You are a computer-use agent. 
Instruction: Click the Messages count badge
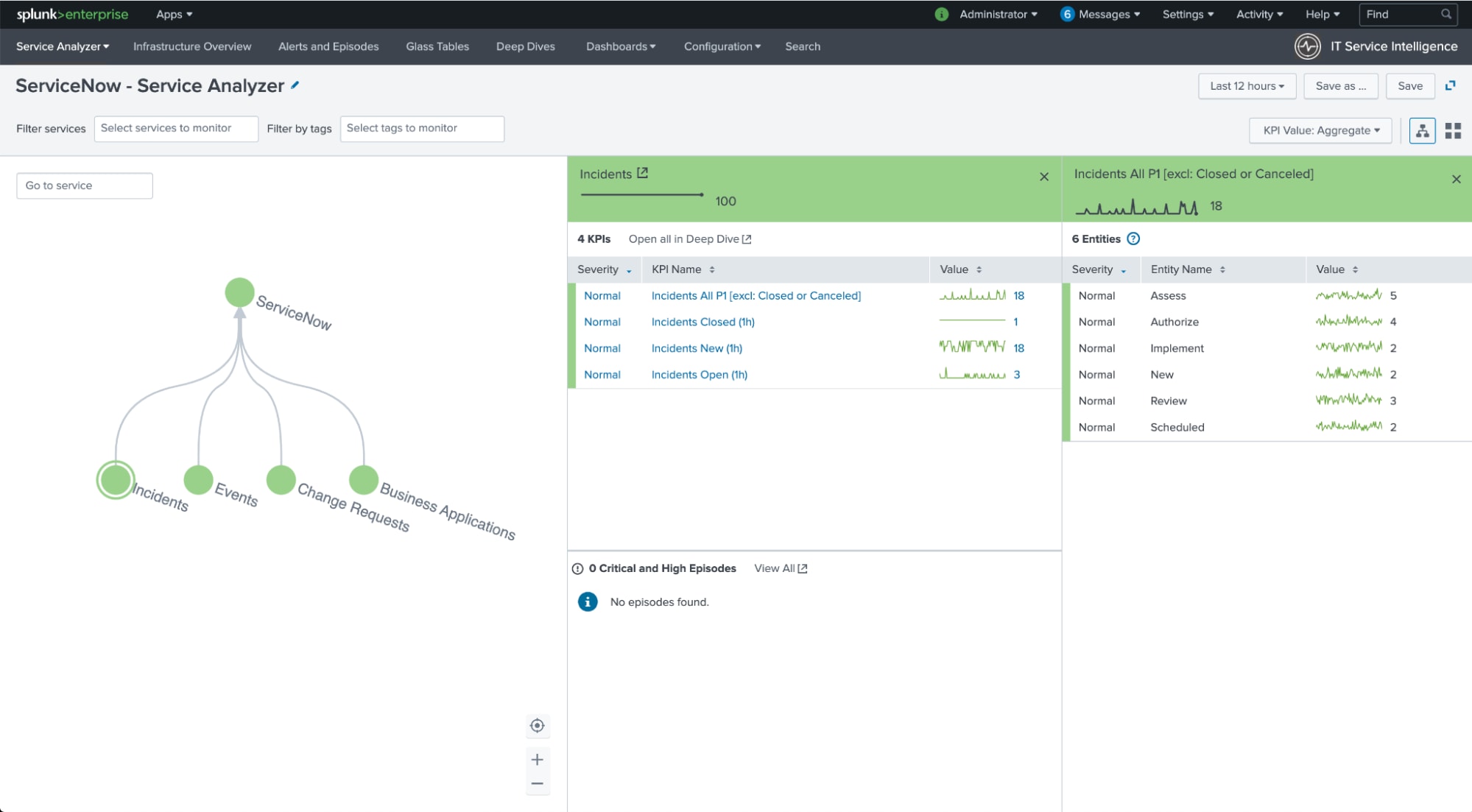coord(1066,14)
